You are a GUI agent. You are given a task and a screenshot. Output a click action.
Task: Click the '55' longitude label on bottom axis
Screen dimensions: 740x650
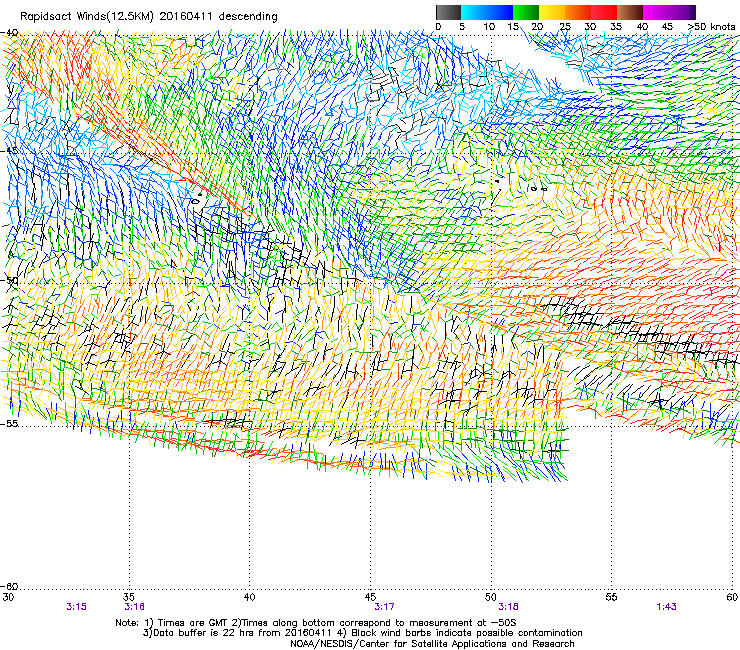pyautogui.click(x=611, y=597)
